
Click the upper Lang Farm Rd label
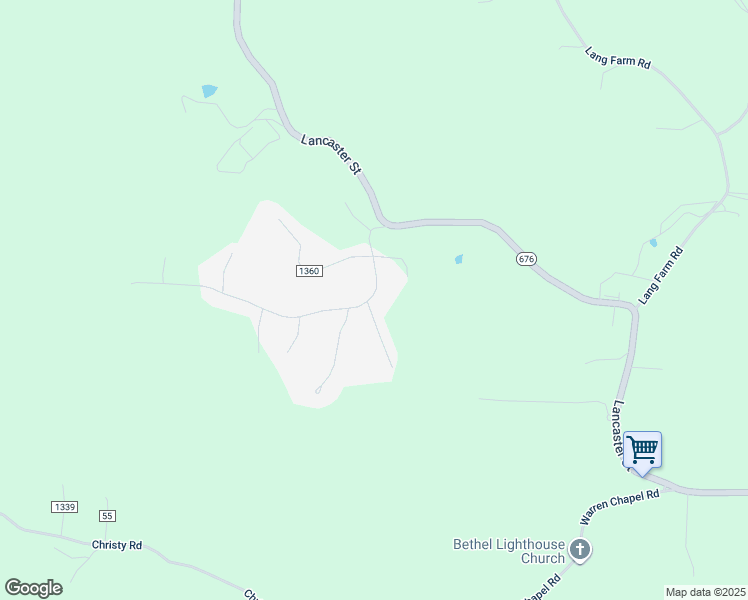point(618,58)
